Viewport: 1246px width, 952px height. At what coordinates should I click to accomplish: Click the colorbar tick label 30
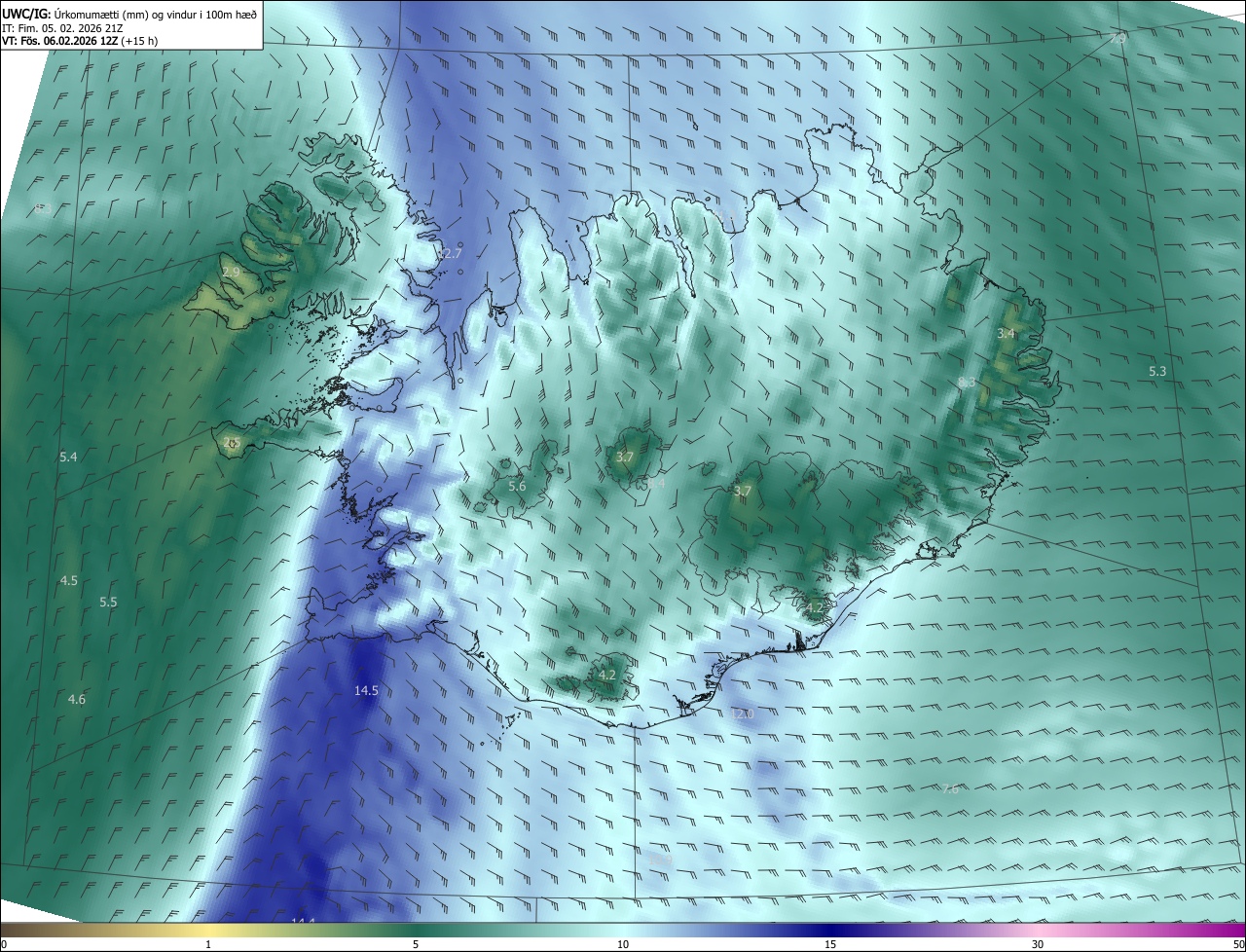tap(1038, 944)
